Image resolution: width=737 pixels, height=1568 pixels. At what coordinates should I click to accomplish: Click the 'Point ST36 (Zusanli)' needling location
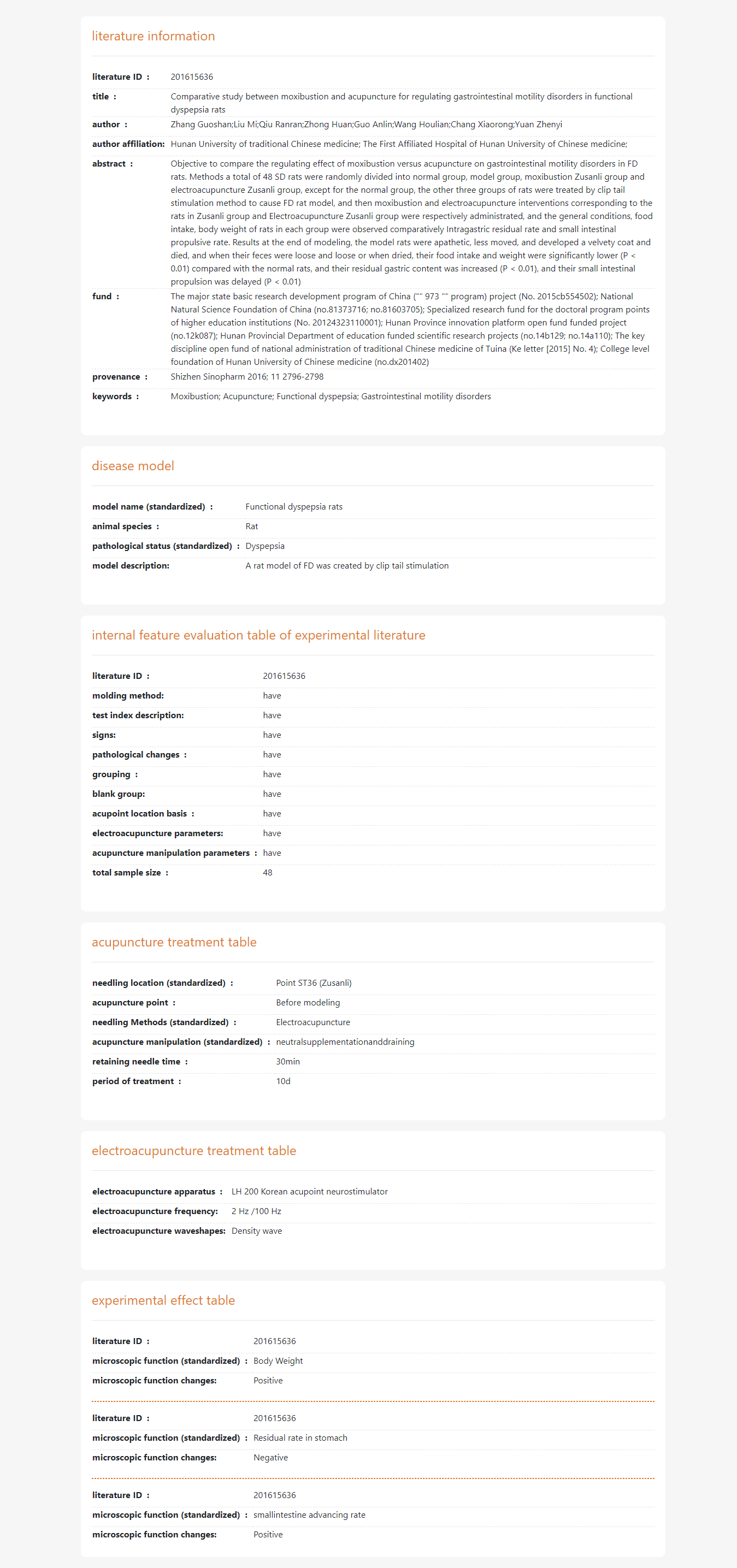(x=313, y=983)
